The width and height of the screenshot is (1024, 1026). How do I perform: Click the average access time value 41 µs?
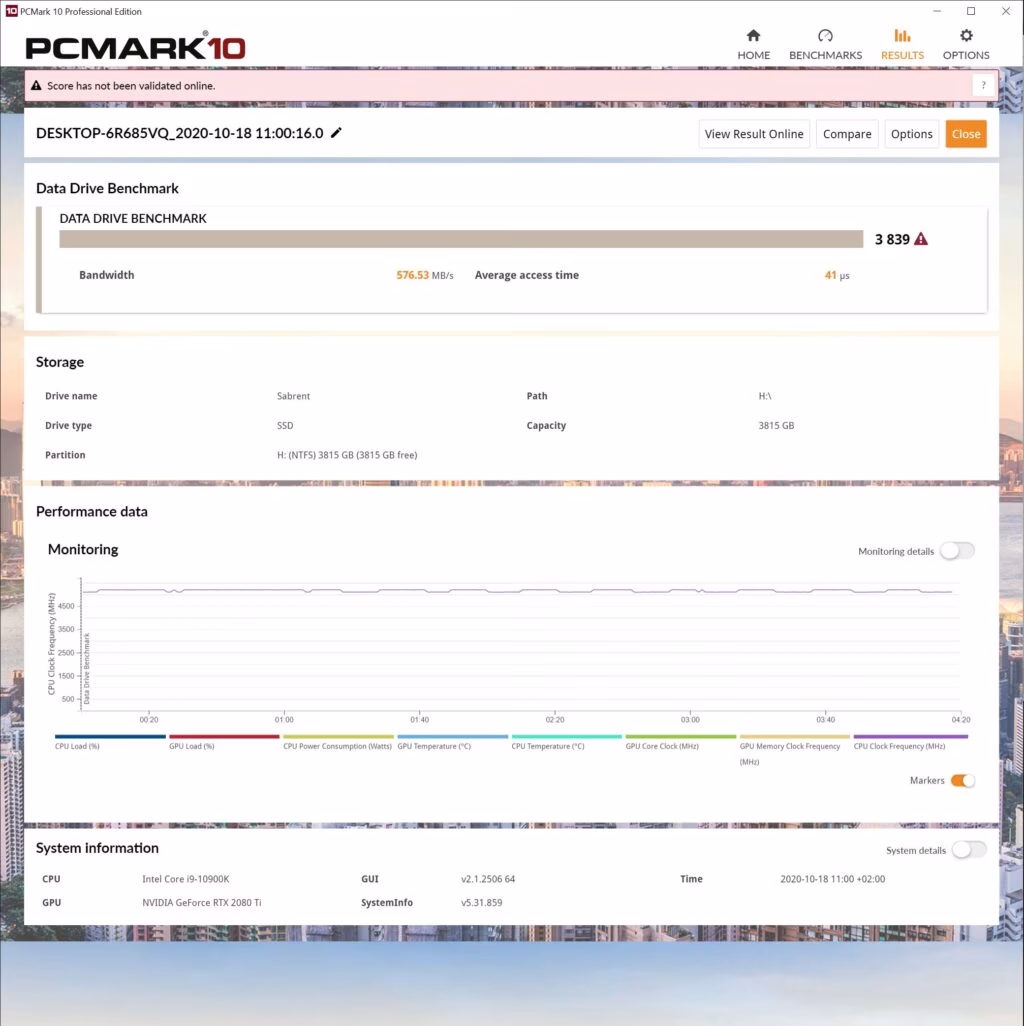coord(837,275)
